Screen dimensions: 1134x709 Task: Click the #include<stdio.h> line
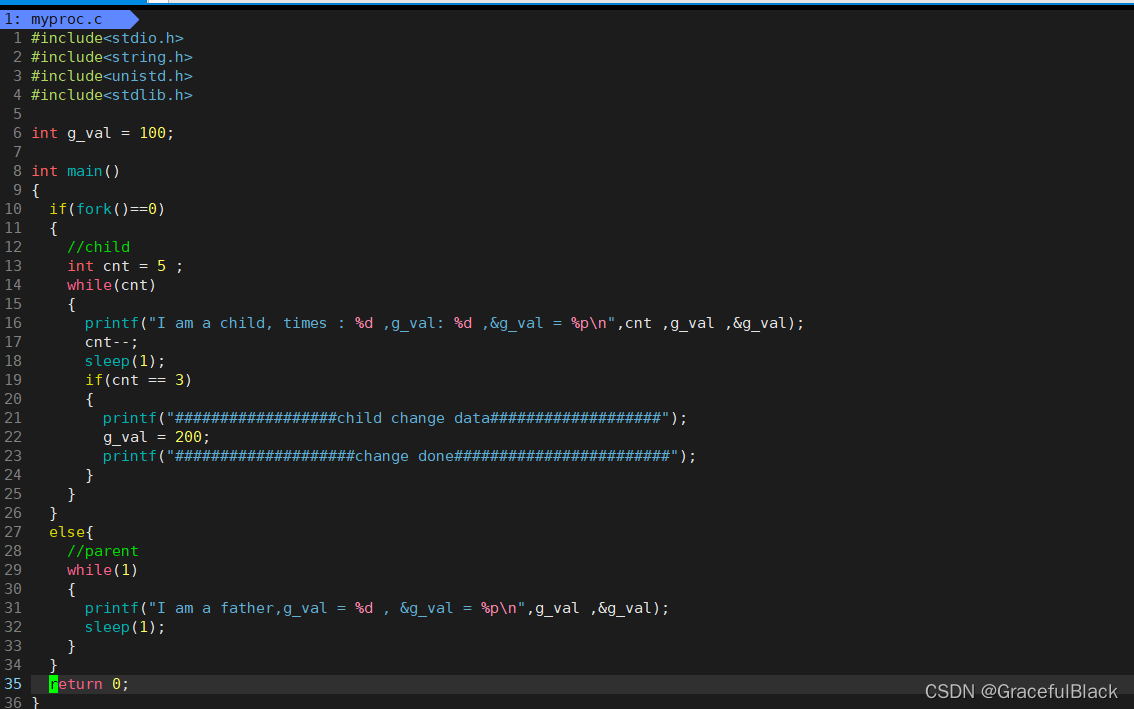[107, 38]
